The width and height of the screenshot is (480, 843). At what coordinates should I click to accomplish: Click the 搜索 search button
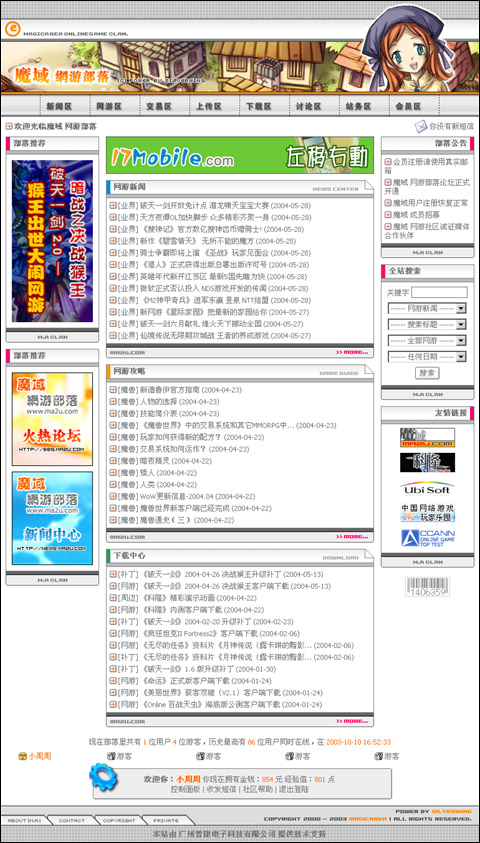pyautogui.click(x=427, y=373)
